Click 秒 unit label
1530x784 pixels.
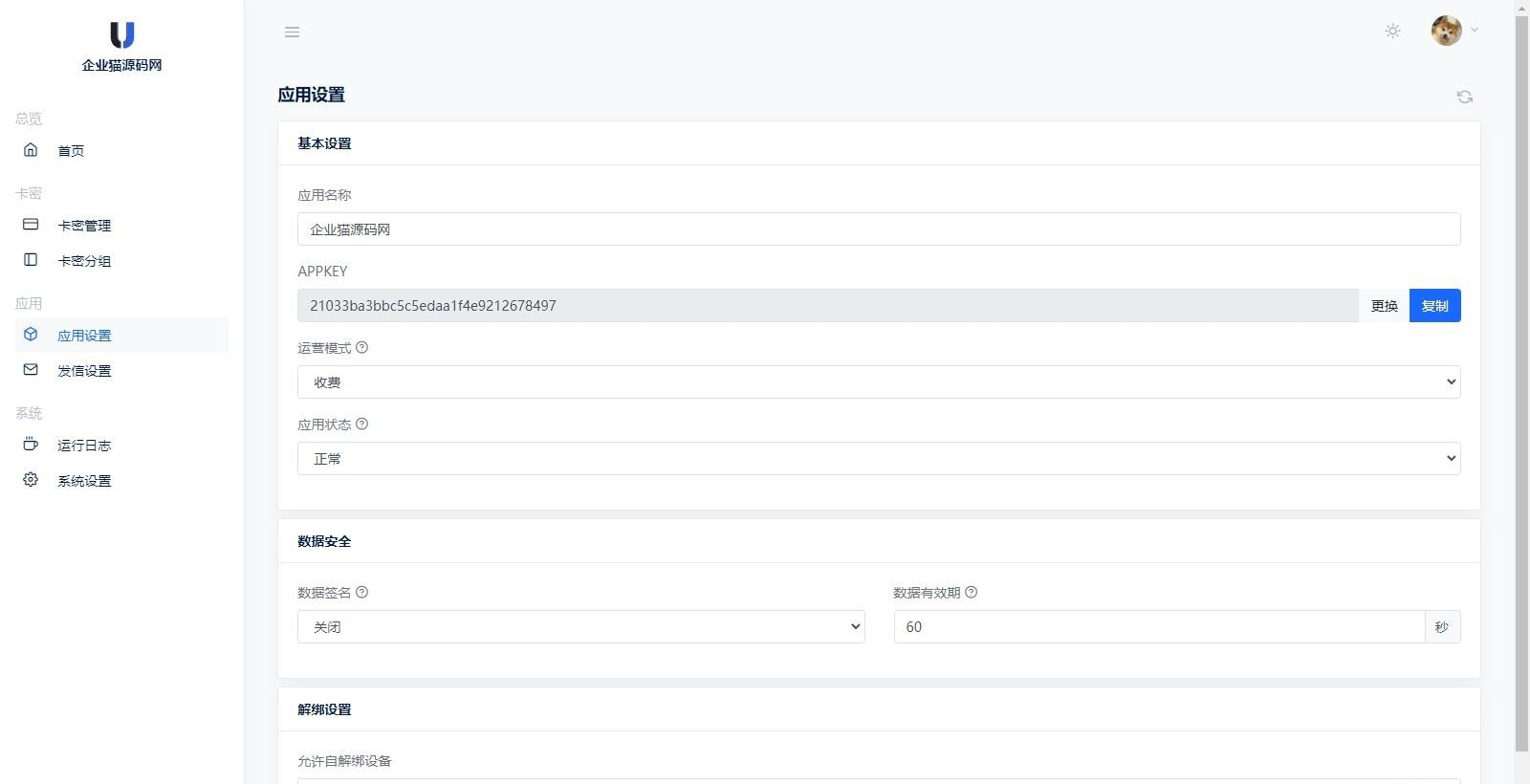1442,627
